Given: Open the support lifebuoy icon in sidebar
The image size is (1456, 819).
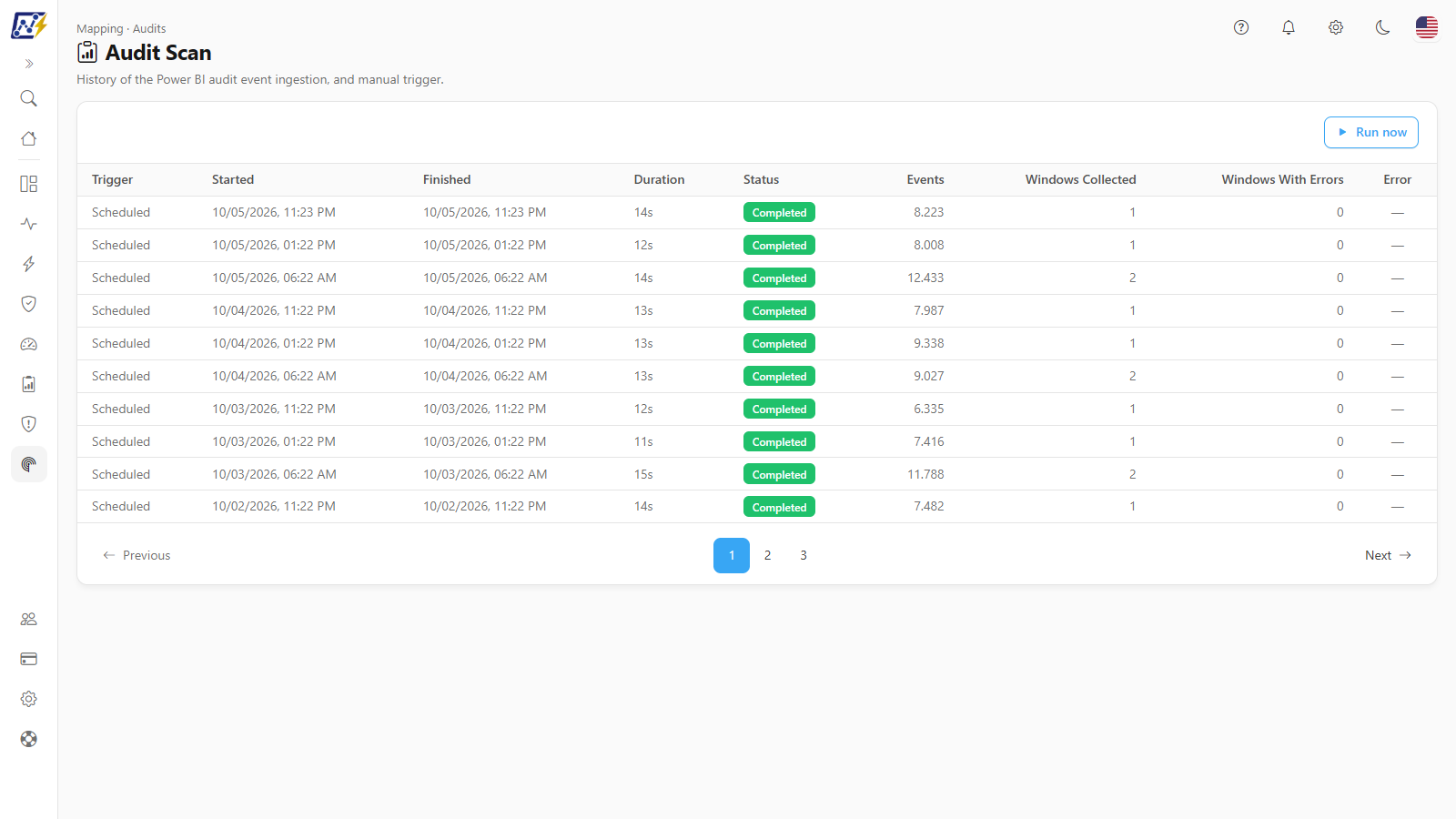Looking at the screenshot, I should tap(29, 739).
